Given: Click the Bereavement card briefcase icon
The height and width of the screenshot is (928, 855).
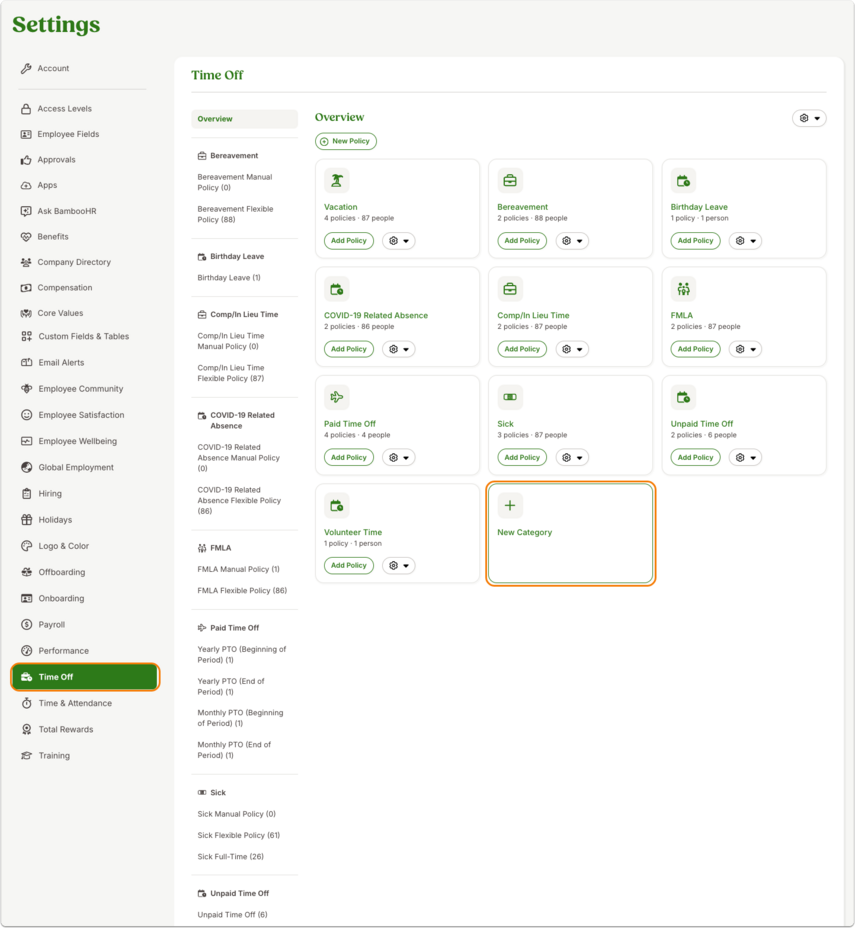Looking at the screenshot, I should (x=510, y=181).
